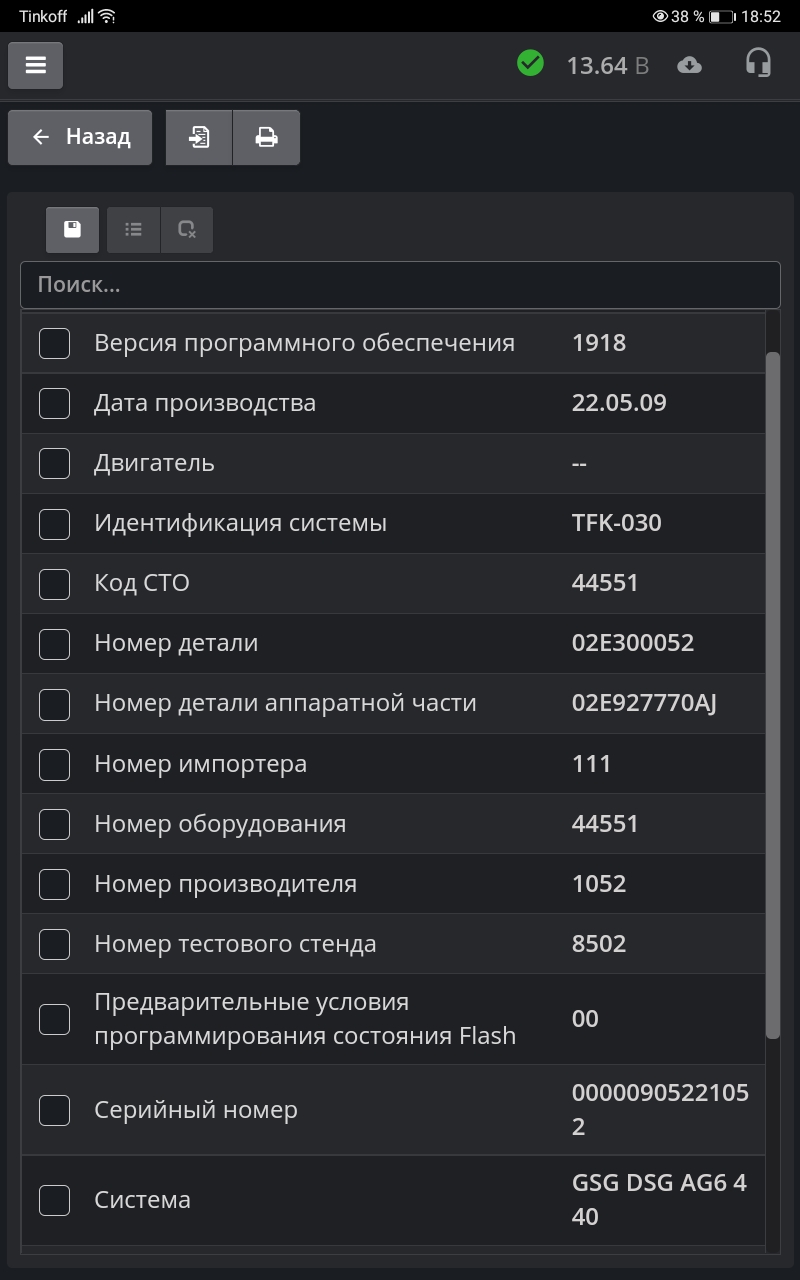The image size is (800, 1280).
Task: Check the Дата производства checkbox
Action: pos(54,403)
